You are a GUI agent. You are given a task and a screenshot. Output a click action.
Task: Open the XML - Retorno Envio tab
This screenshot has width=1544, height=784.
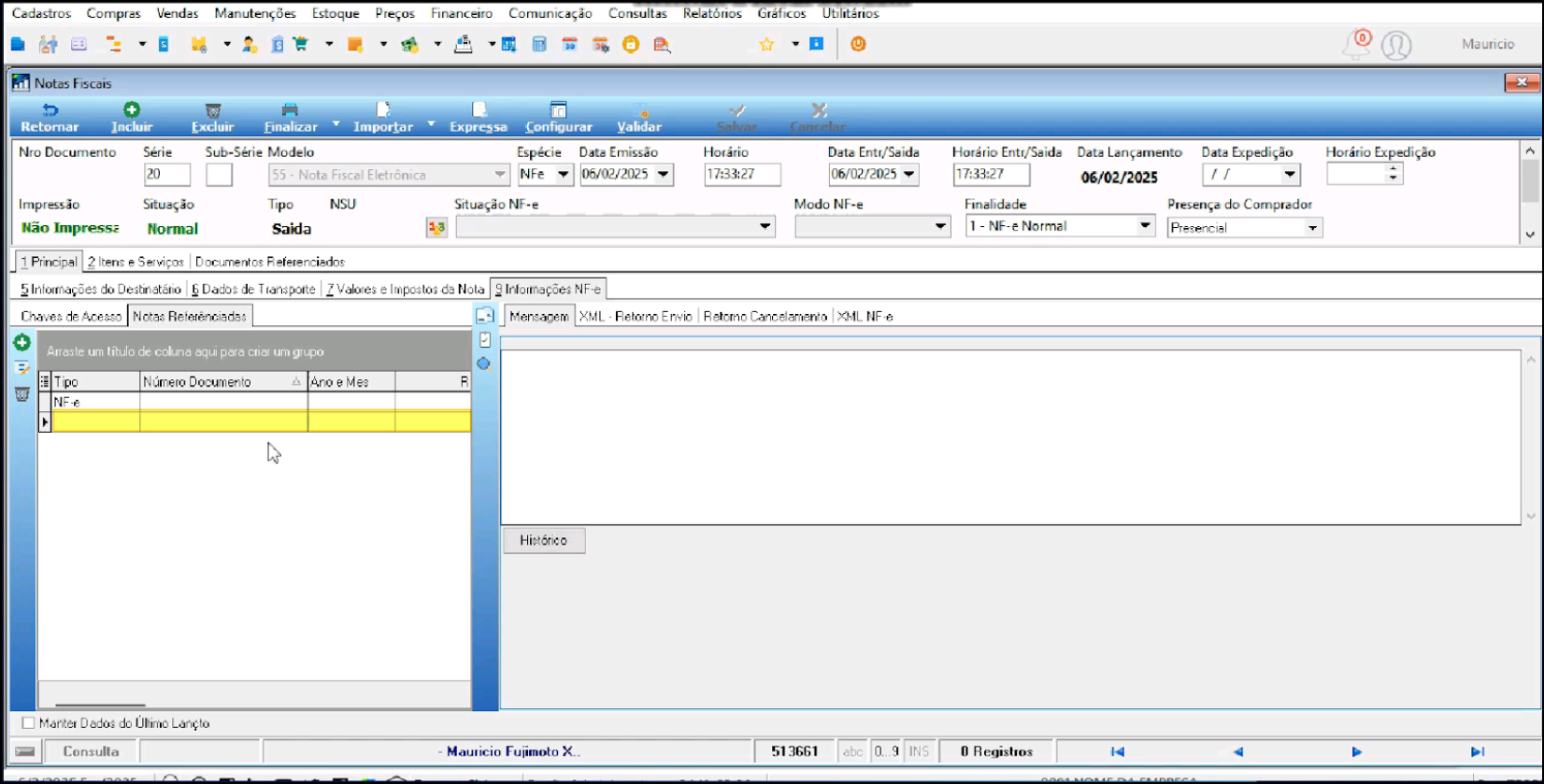pyautogui.click(x=636, y=316)
